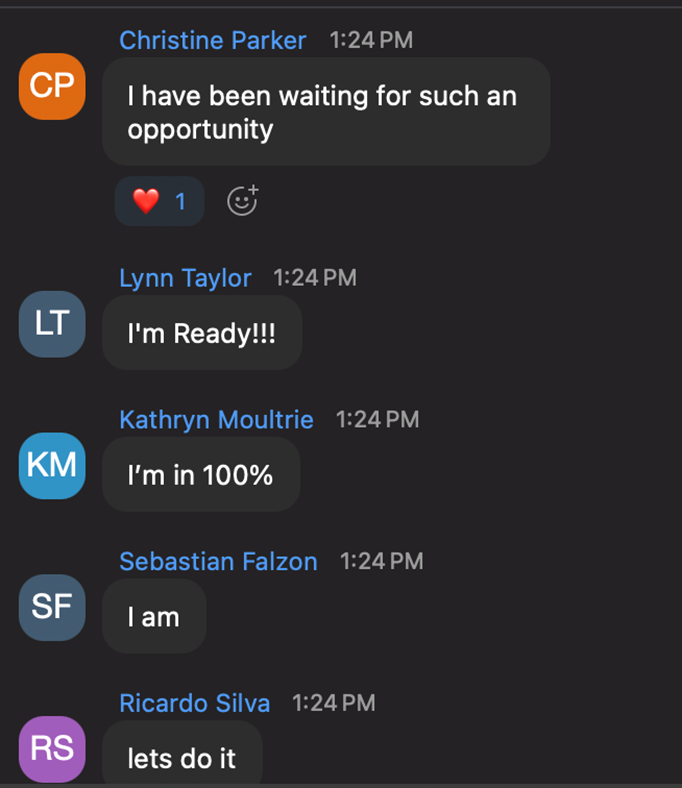Click Ricardo Silva's name above message
Viewport: 682px width, 788px height.
point(194,704)
